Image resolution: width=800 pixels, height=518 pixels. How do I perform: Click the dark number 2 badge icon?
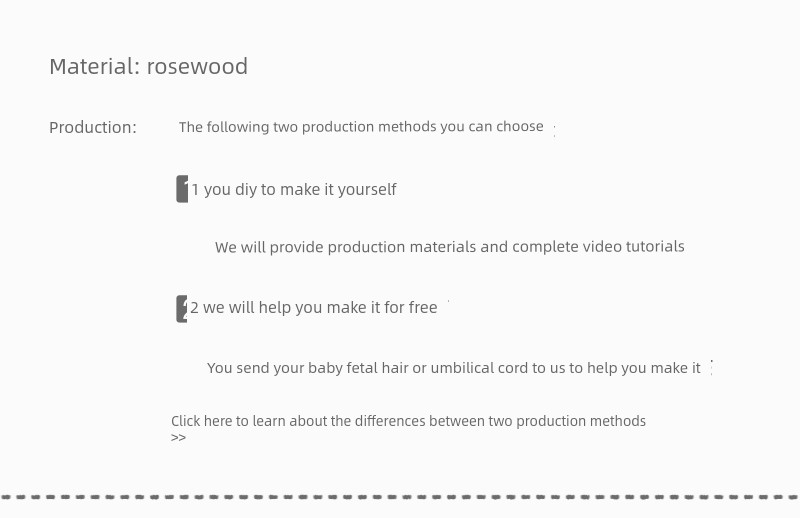tap(182, 308)
